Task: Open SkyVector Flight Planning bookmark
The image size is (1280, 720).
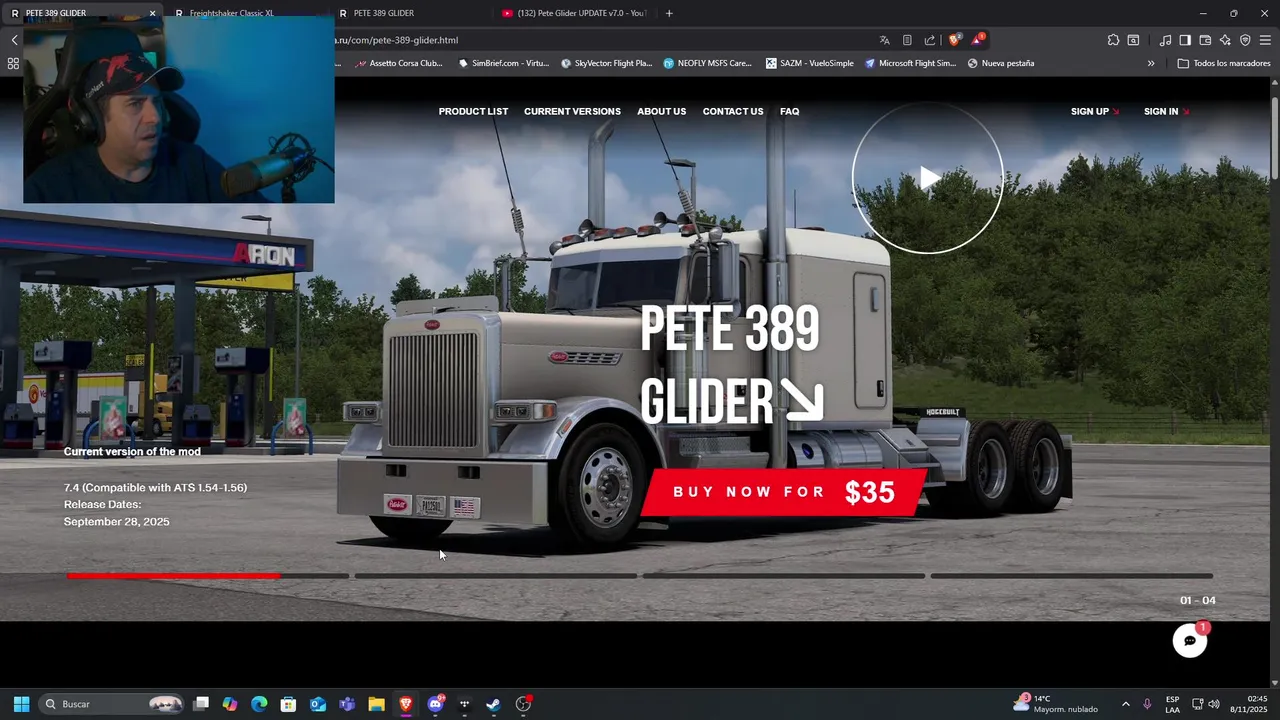Action: pyautogui.click(x=606, y=63)
